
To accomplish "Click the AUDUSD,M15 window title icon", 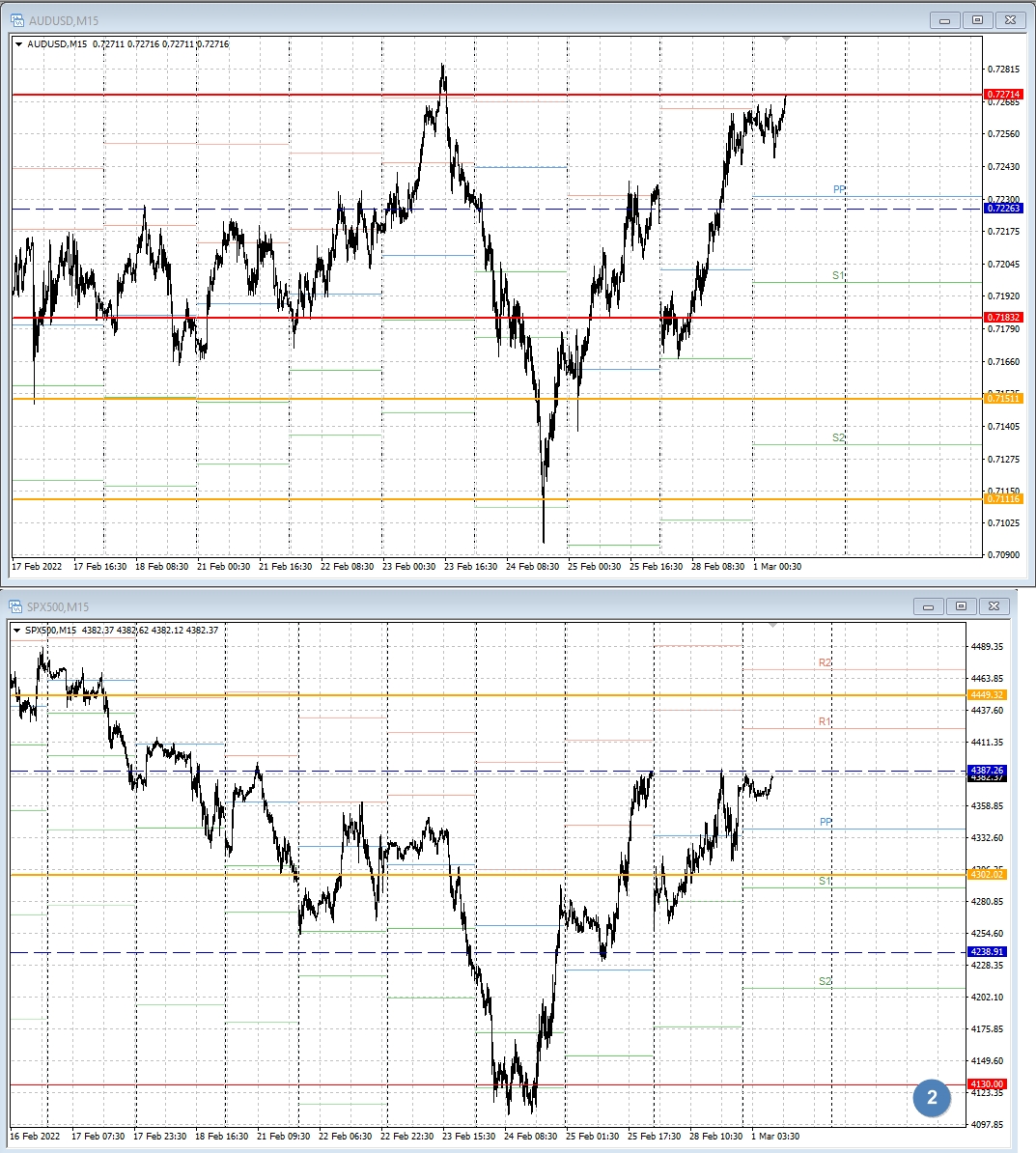I will coord(16,20).
